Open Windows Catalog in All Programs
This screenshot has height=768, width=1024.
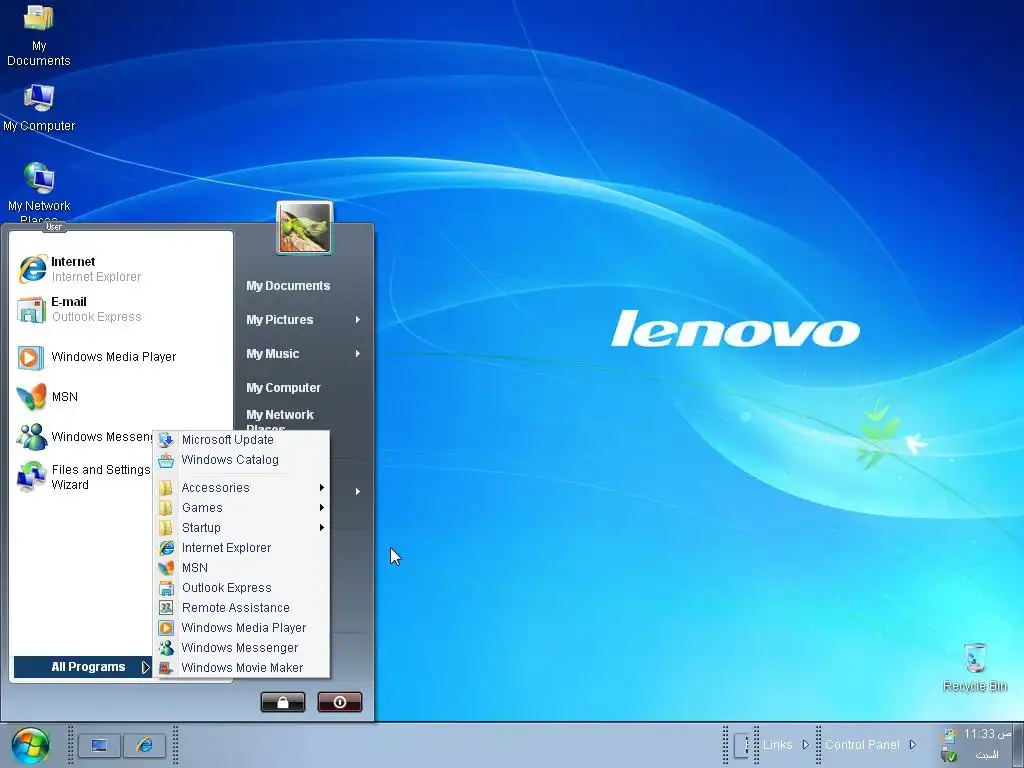click(242, 460)
